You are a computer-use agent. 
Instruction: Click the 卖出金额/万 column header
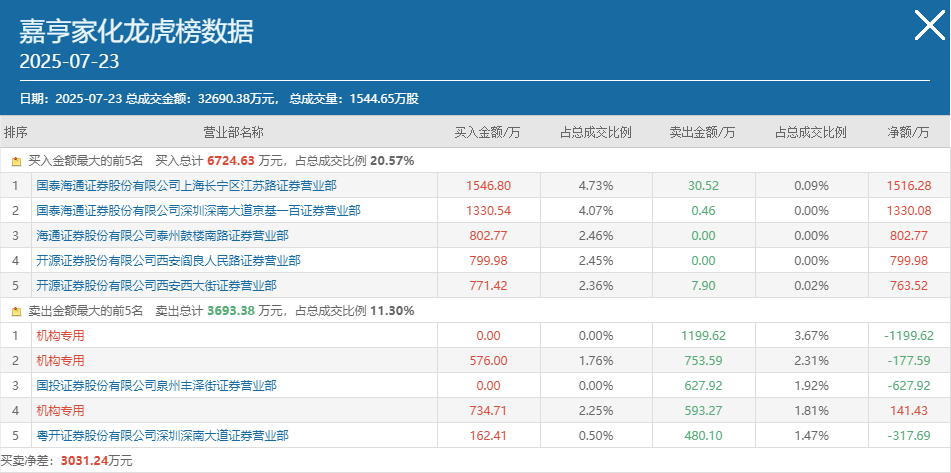[702, 132]
